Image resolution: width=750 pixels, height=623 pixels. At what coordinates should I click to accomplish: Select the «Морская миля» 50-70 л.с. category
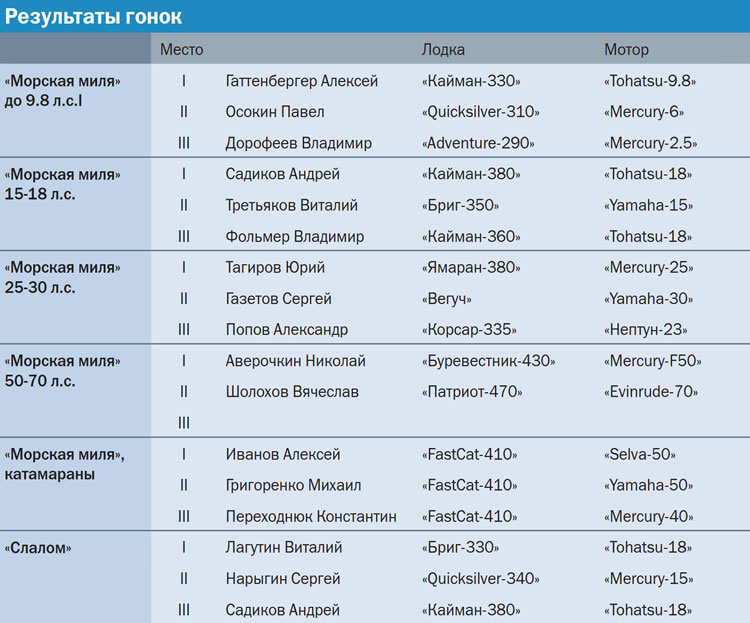[x=62, y=371]
